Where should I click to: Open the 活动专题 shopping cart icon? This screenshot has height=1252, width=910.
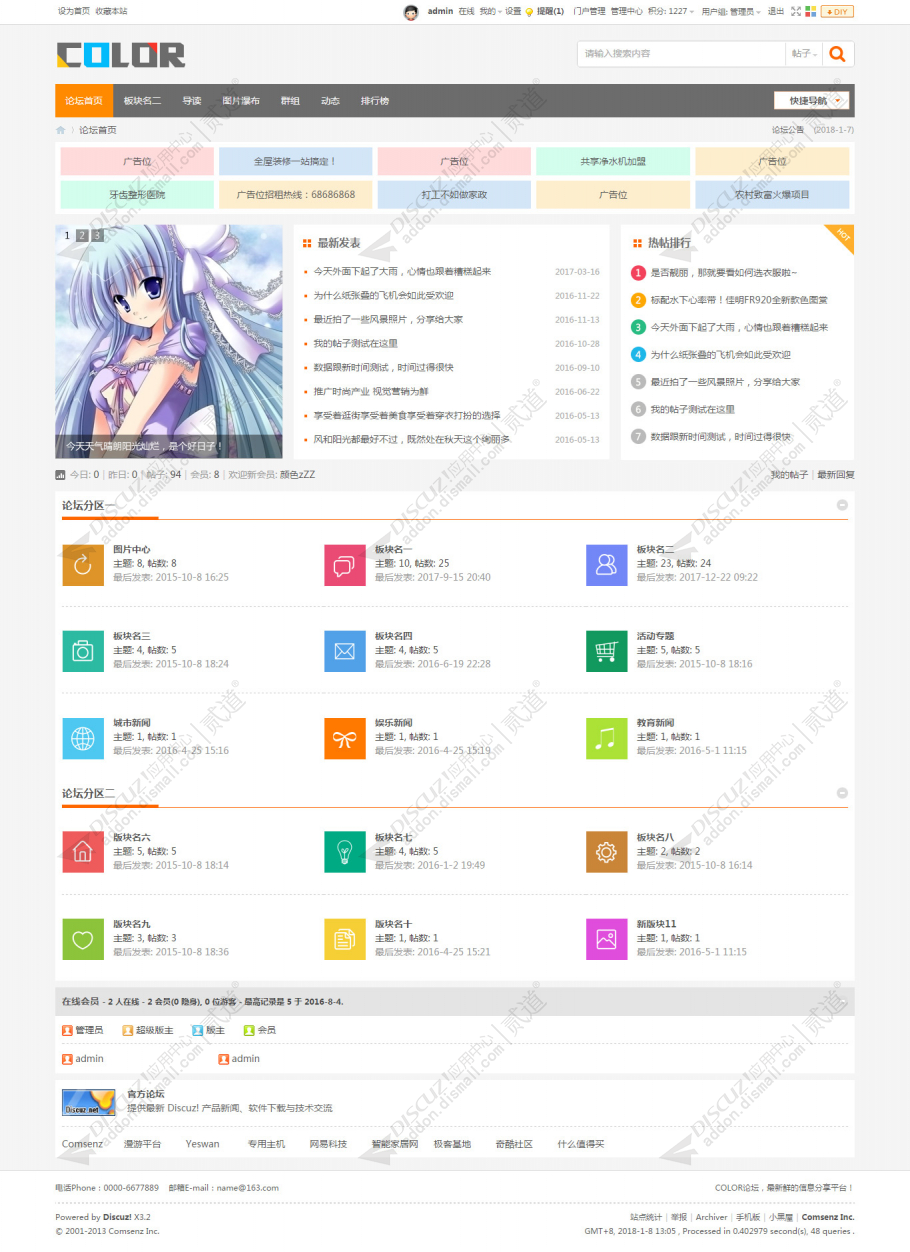pos(607,651)
